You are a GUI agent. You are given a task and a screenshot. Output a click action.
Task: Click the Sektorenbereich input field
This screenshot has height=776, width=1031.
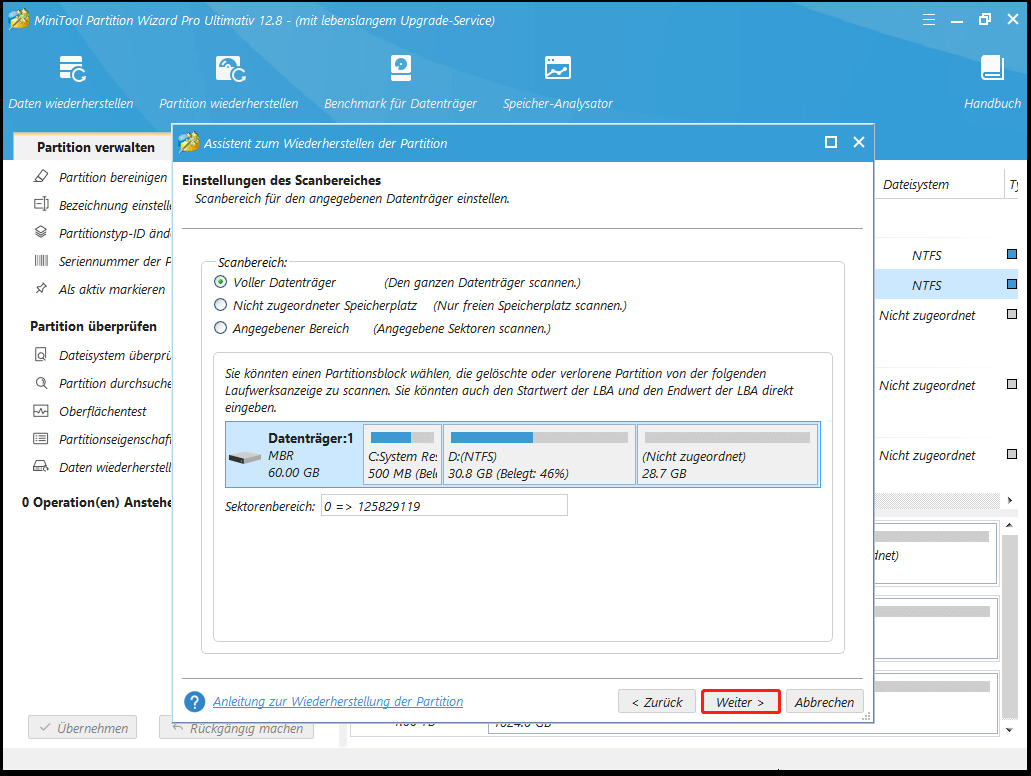pyautogui.click(x=444, y=506)
